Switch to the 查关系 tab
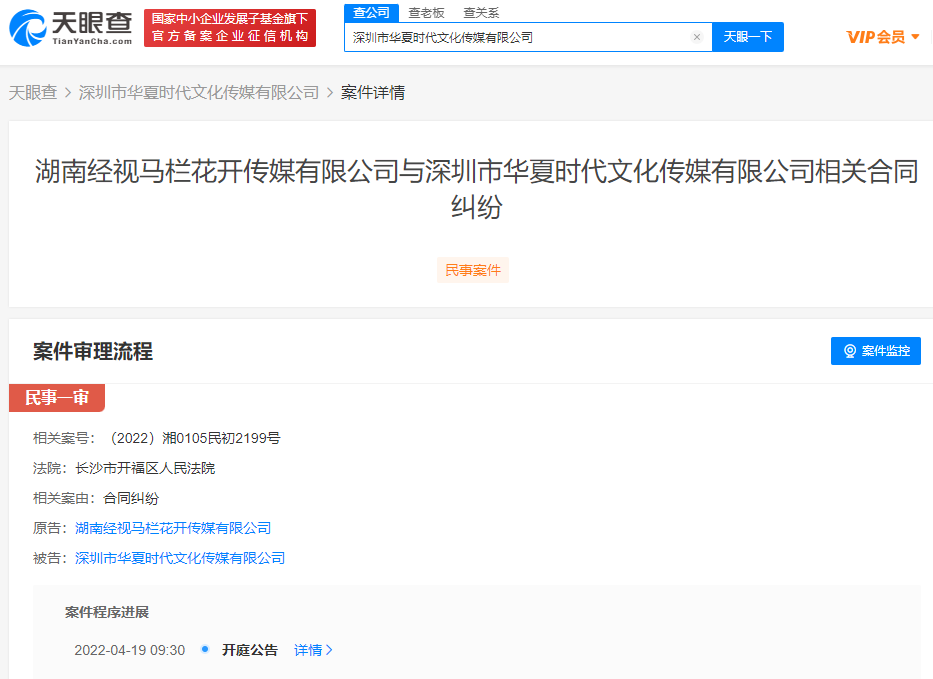Viewport: 933px width, 679px height. pos(481,12)
